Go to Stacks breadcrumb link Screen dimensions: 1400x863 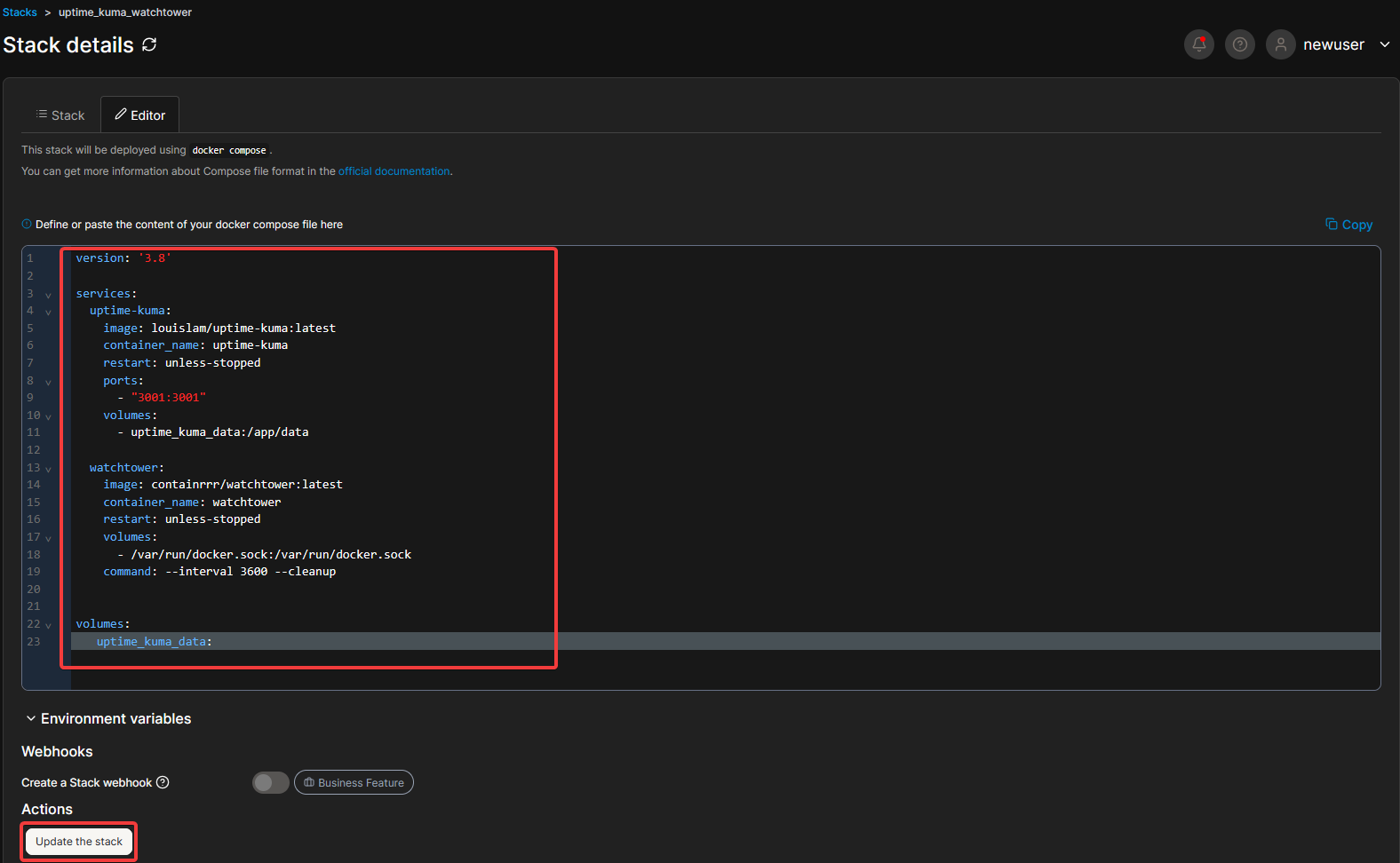[x=20, y=12]
